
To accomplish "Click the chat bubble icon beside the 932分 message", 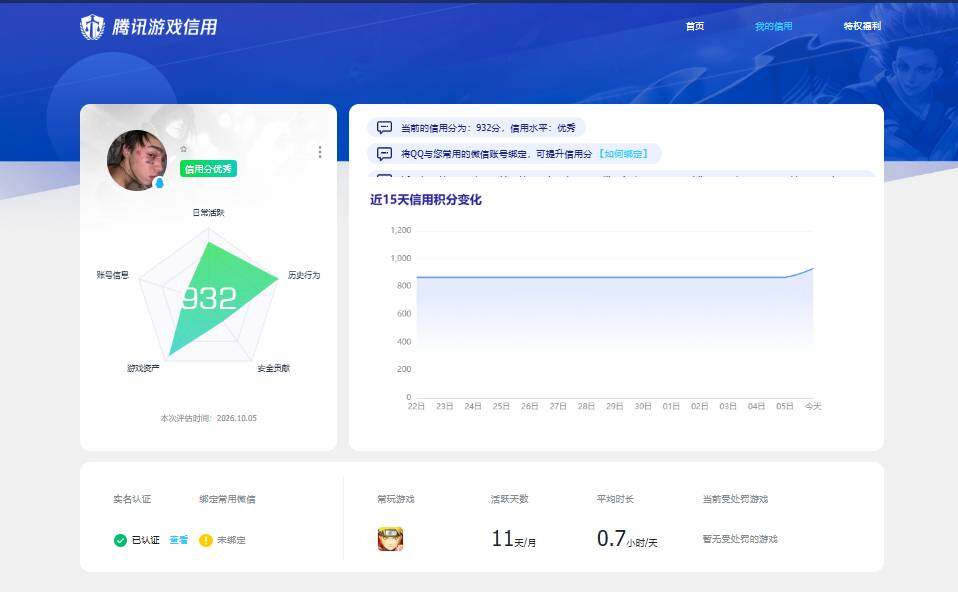I will pos(384,127).
